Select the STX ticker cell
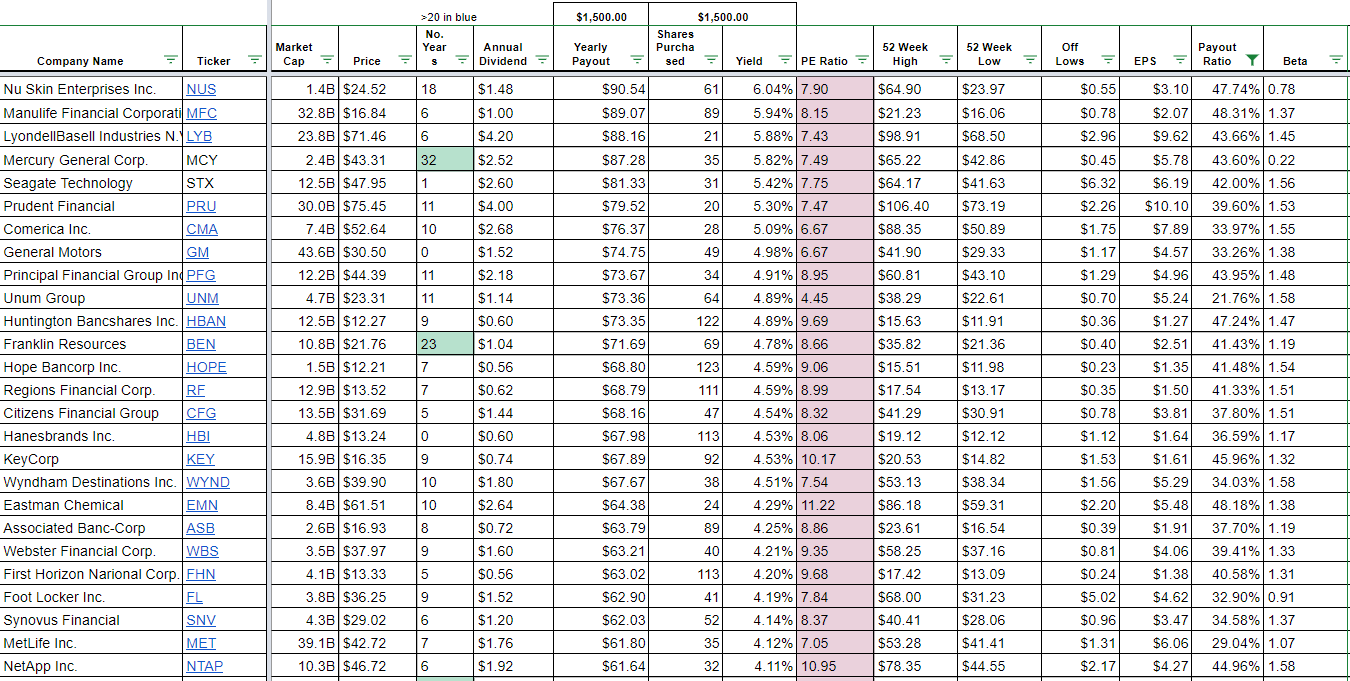This screenshot has width=1350, height=681. 227,183
